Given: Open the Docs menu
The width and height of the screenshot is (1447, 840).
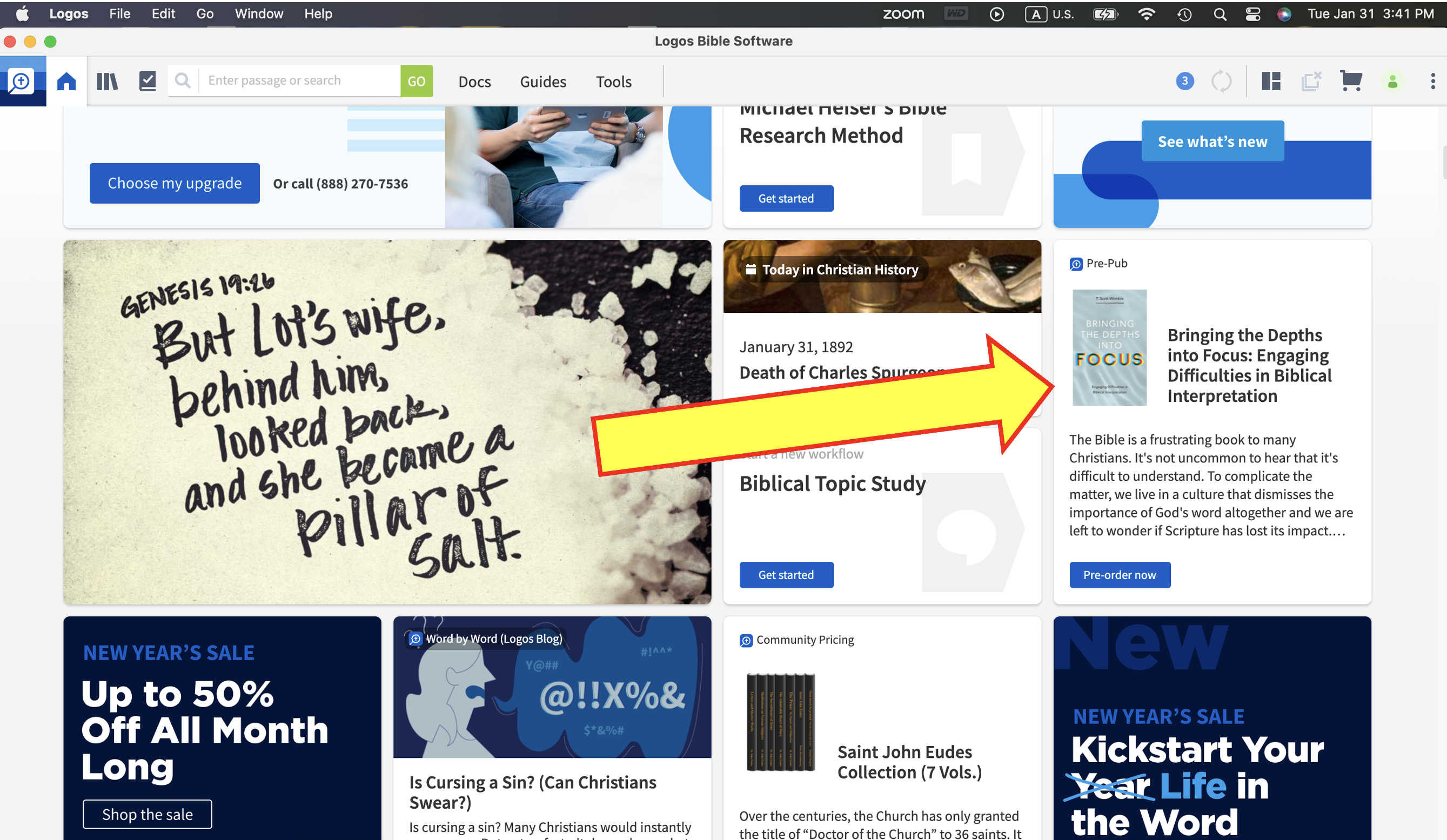Looking at the screenshot, I should point(474,82).
